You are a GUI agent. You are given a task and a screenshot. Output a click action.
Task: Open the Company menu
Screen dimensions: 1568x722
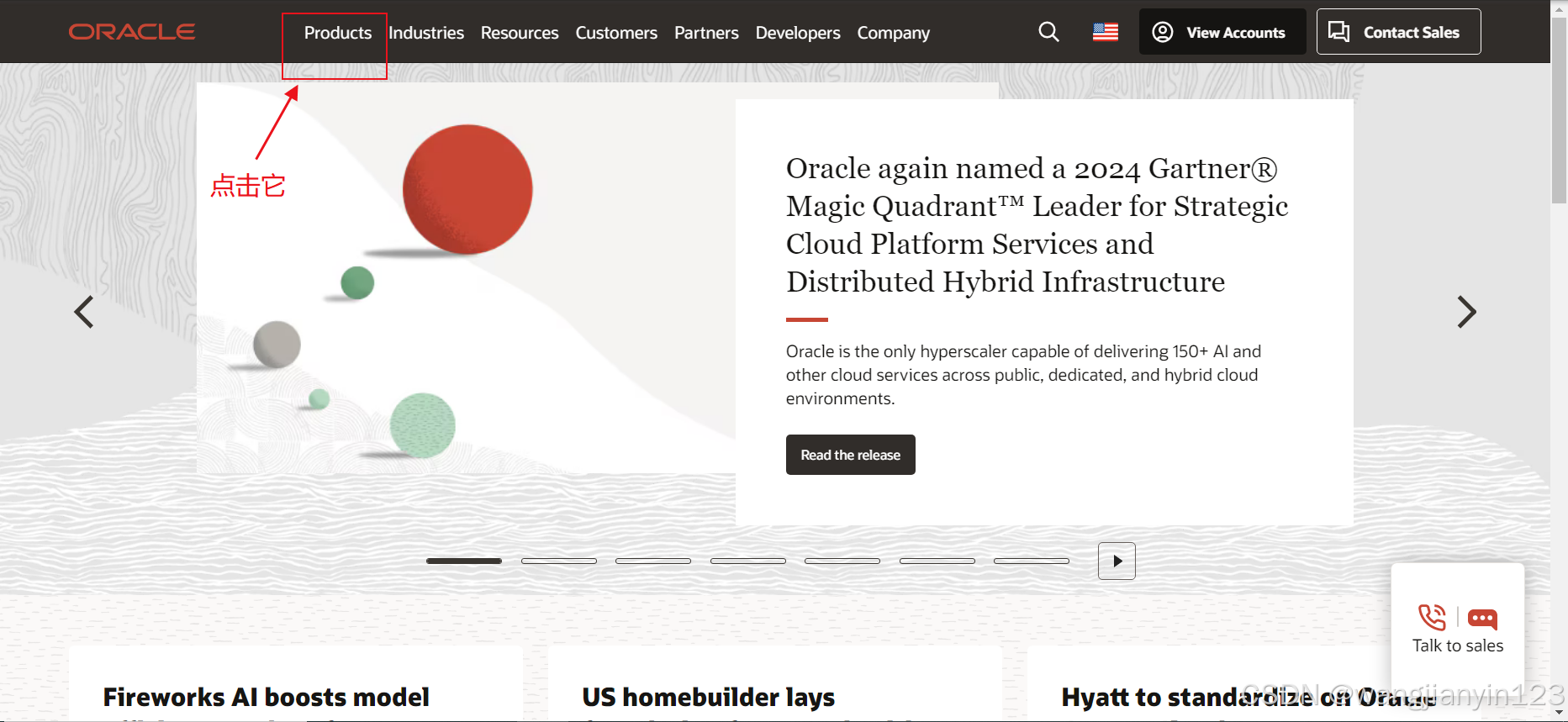coord(894,33)
